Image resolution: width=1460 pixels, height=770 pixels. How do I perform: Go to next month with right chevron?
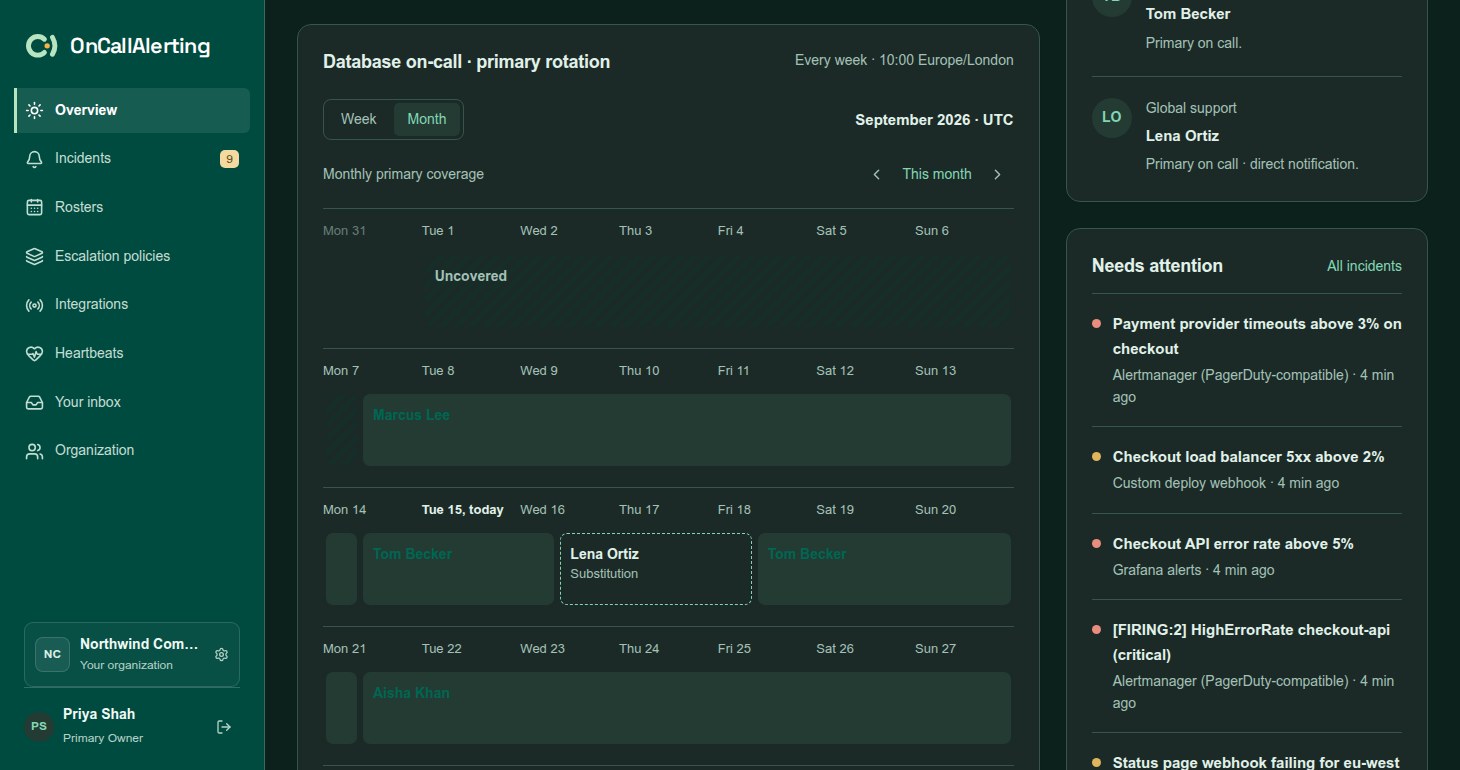point(997,174)
